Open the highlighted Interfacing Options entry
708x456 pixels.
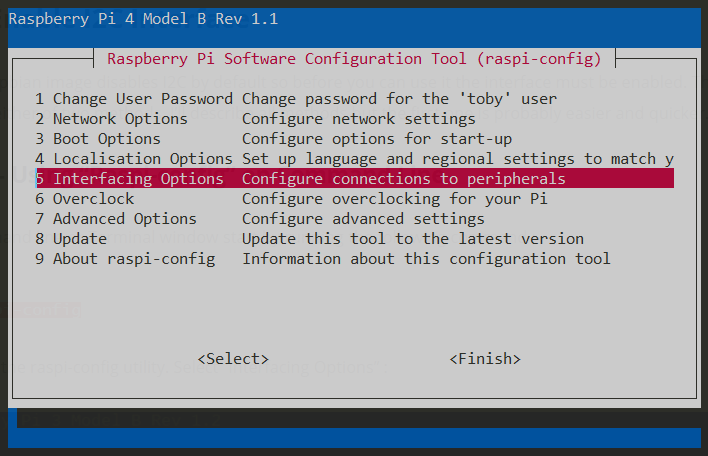(130, 179)
